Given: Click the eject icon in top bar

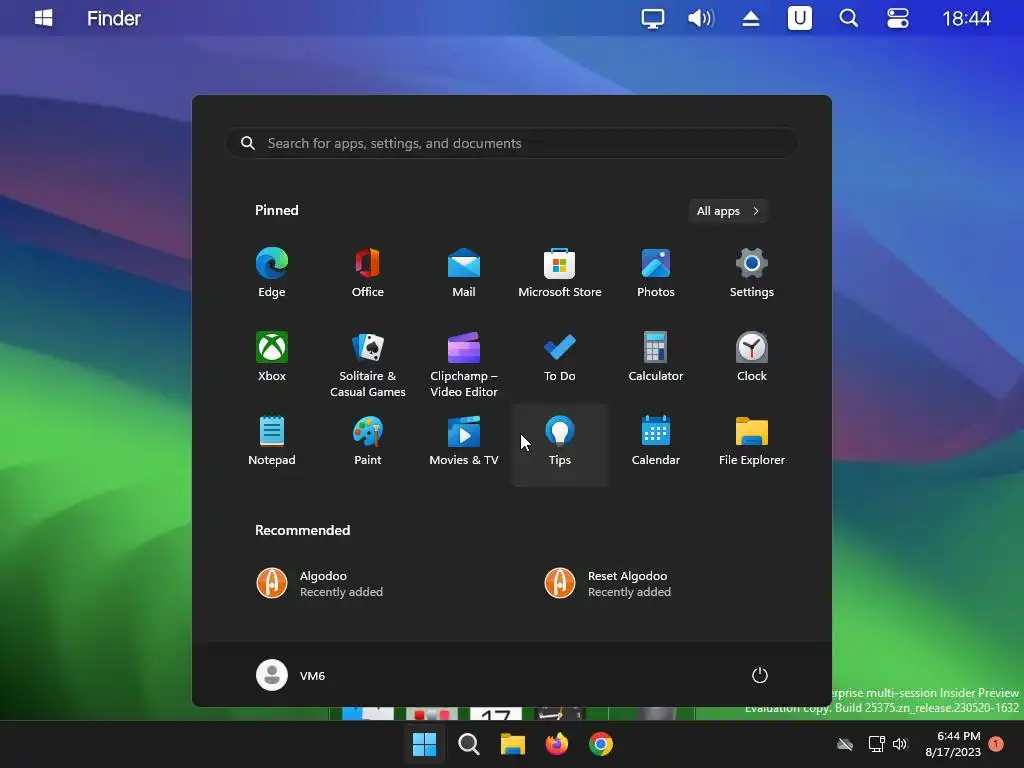Looking at the screenshot, I should coord(751,18).
